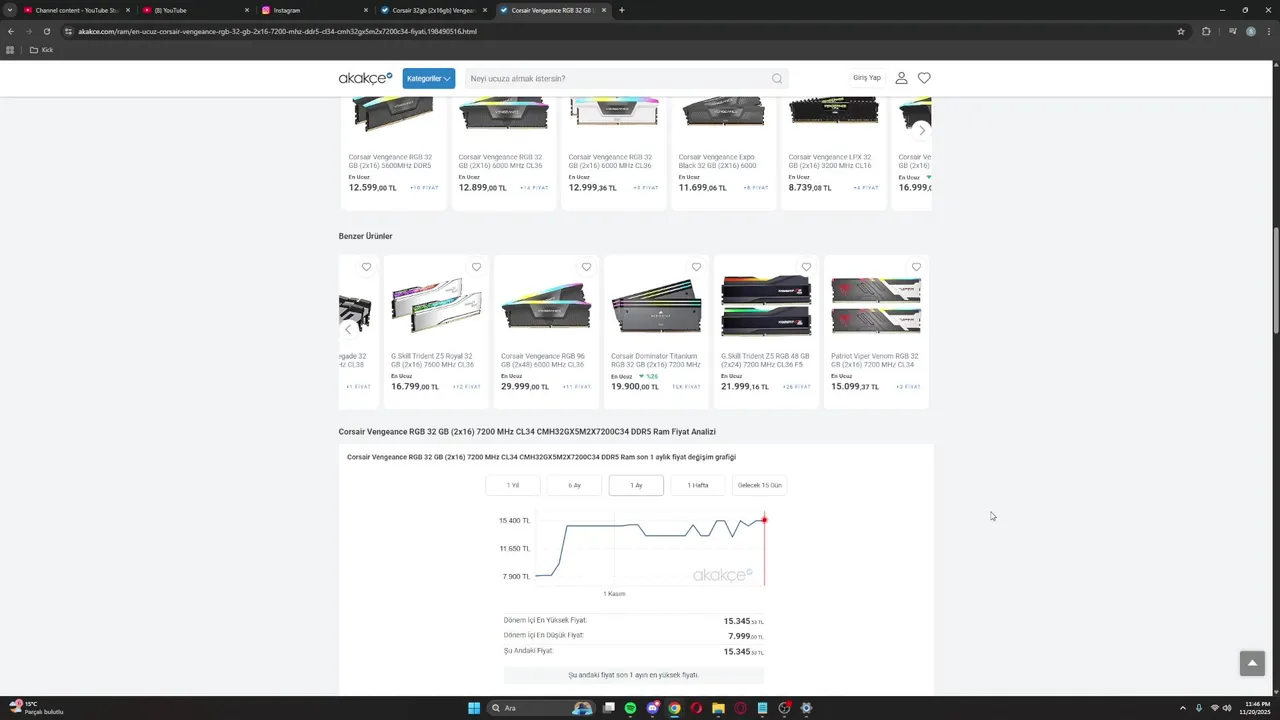Image resolution: width=1280 pixels, height=720 pixels.
Task: Click the G.Skill Trident Z5 RGB 48 GB image
Action: coord(766,306)
